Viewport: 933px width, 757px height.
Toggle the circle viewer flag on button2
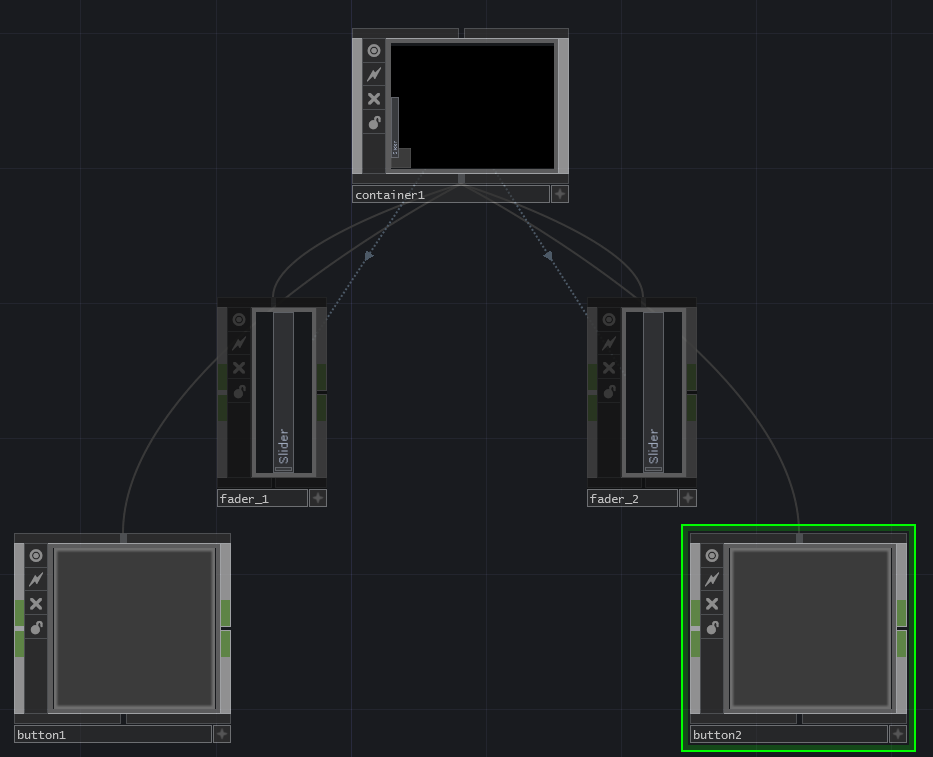pyautogui.click(x=712, y=556)
